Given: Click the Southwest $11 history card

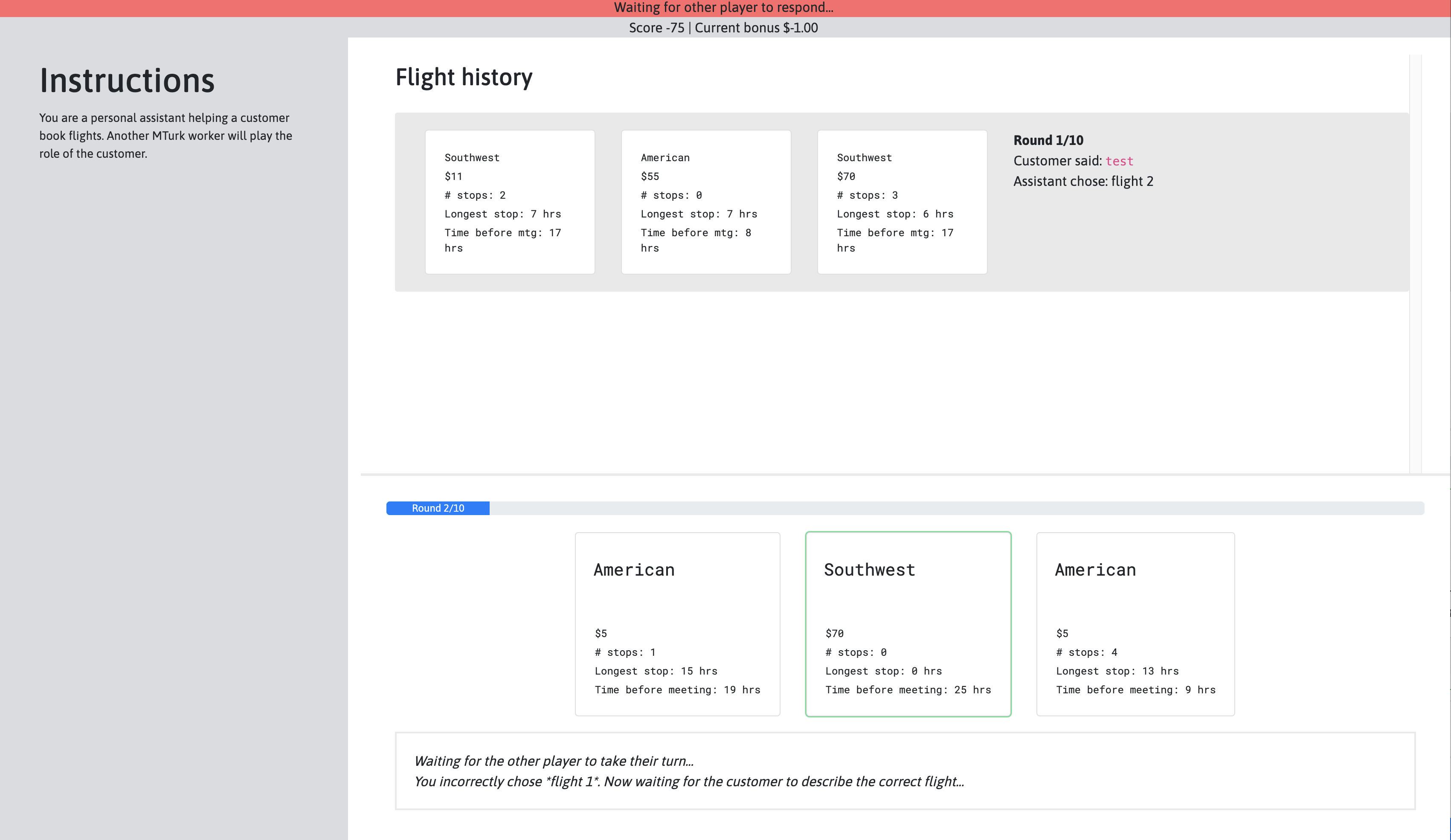Looking at the screenshot, I should coord(510,202).
